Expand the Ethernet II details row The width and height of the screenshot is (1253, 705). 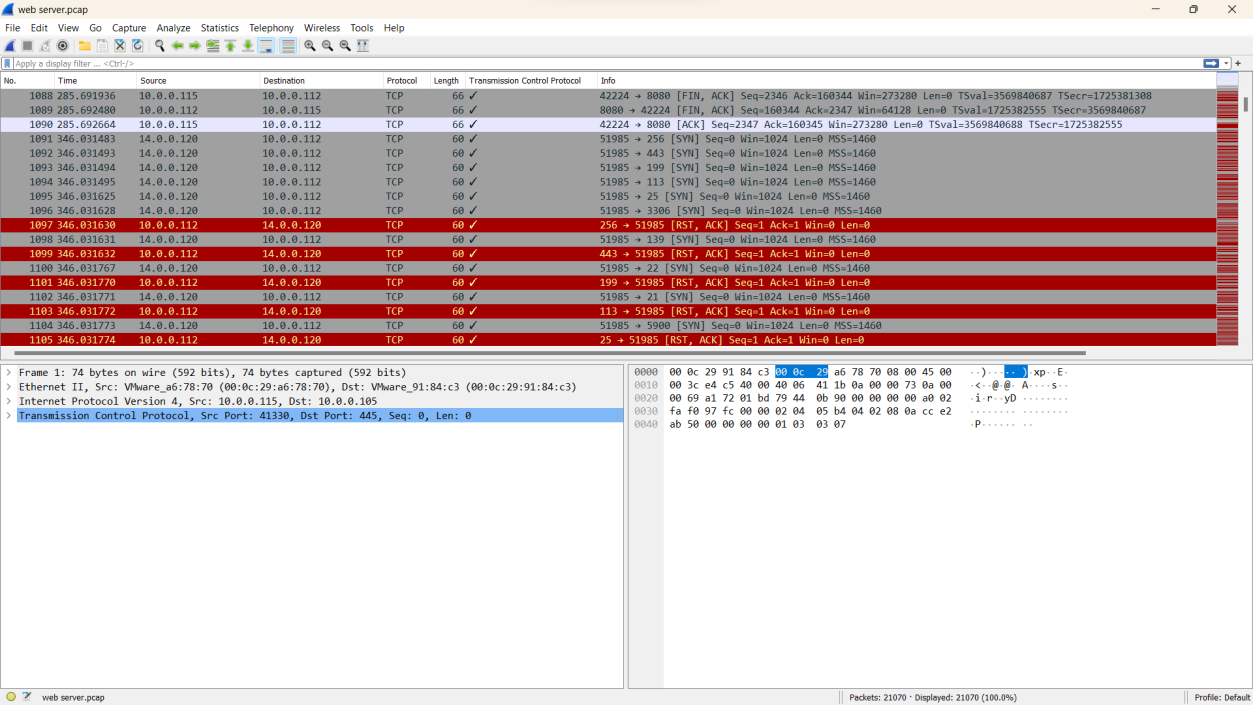tap(9, 387)
